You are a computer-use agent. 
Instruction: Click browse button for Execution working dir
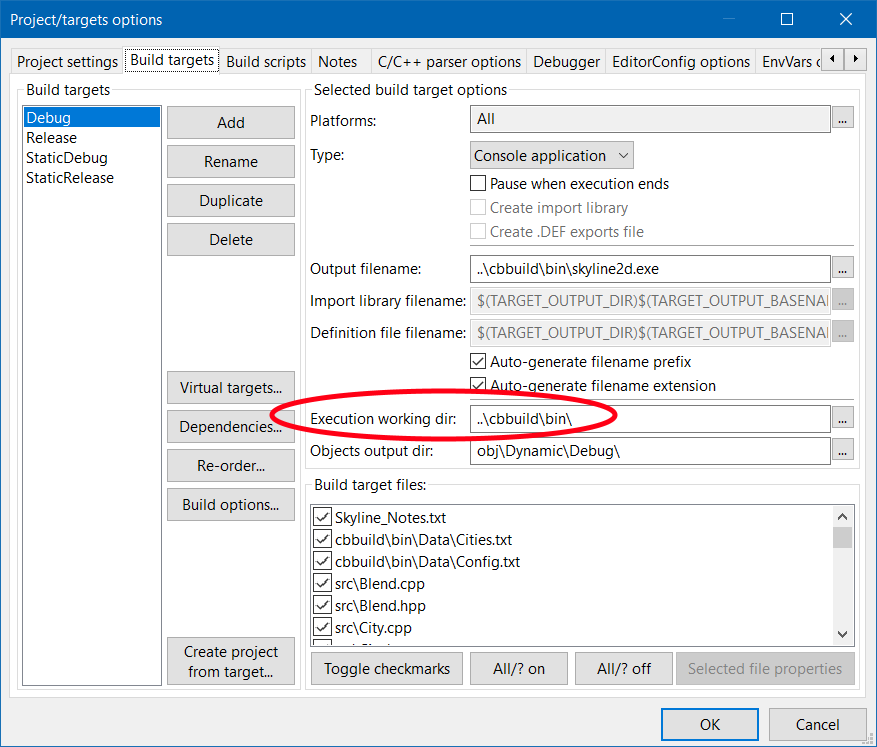click(x=843, y=419)
